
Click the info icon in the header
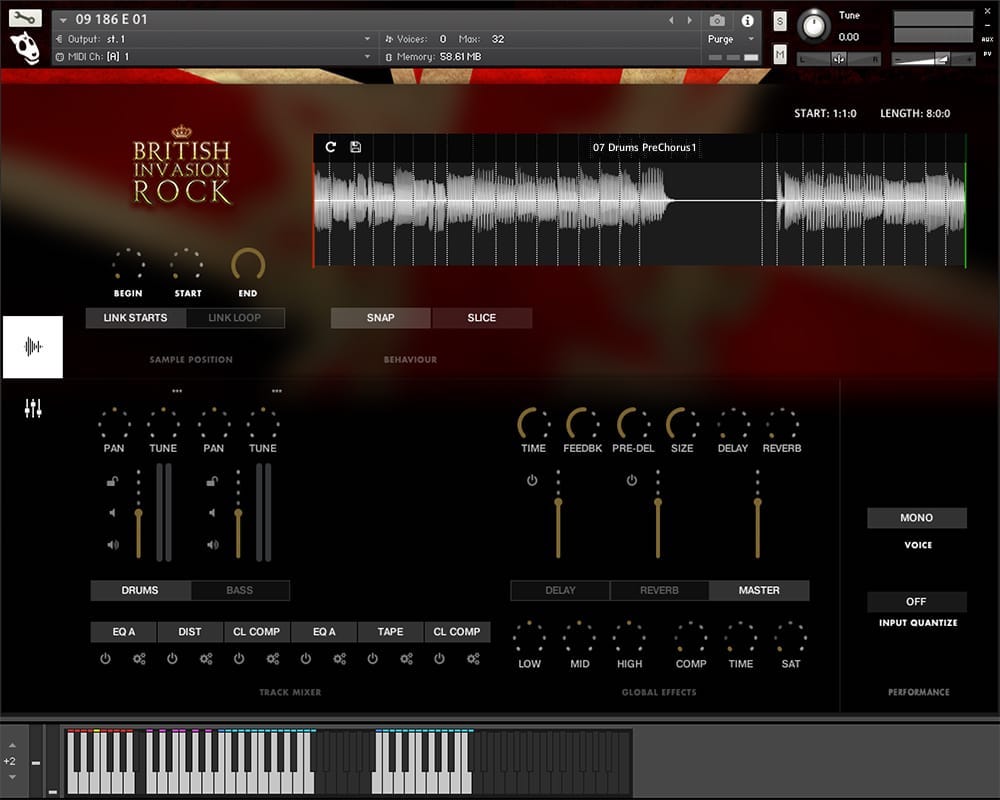747,21
